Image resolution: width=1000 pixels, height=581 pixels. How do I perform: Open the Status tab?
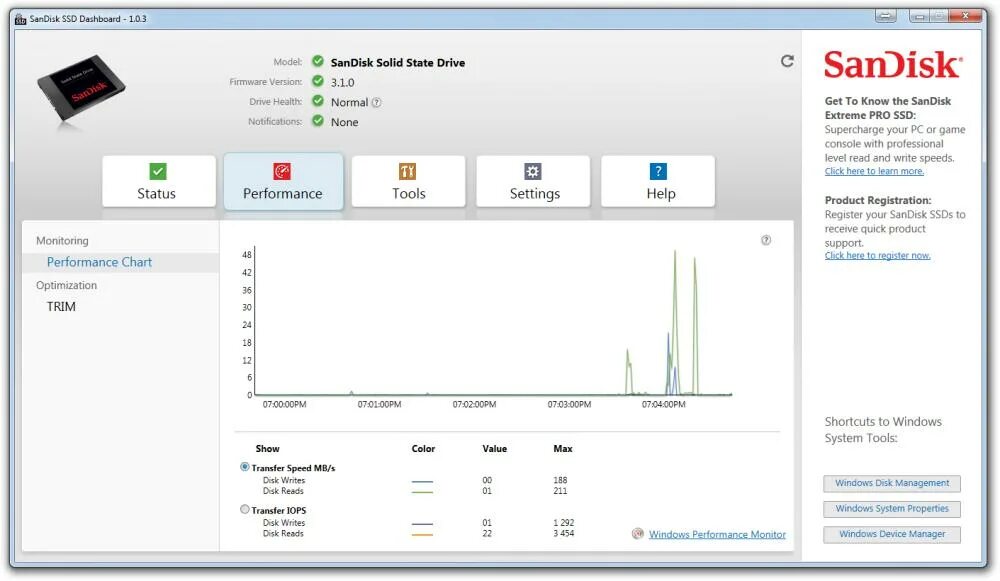coord(159,181)
